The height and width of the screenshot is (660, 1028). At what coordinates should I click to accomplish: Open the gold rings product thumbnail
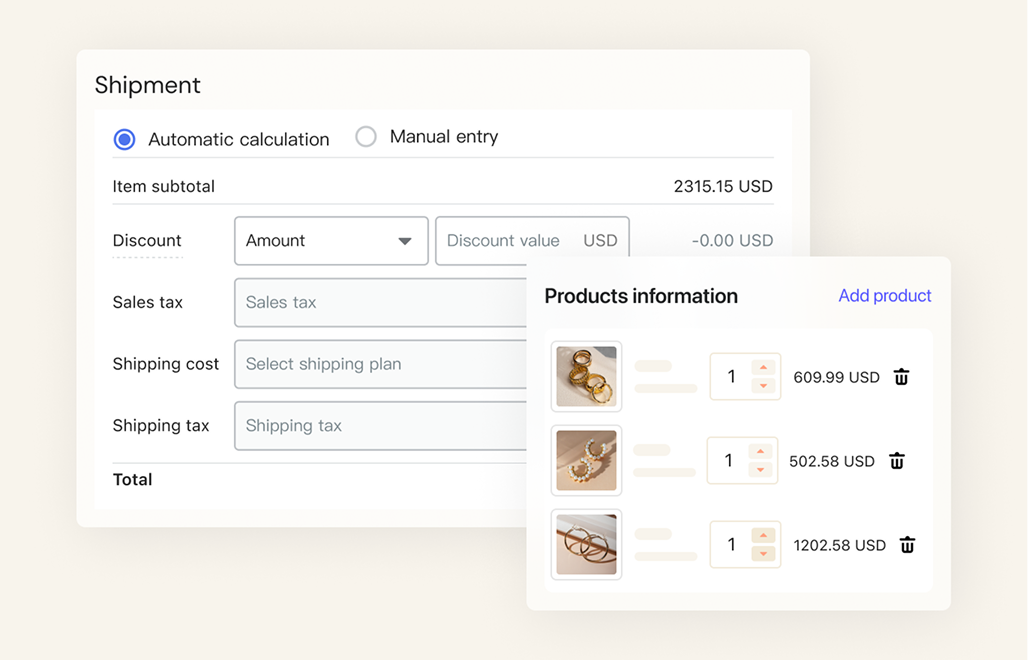pyautogui.click(x=586, y=376)
